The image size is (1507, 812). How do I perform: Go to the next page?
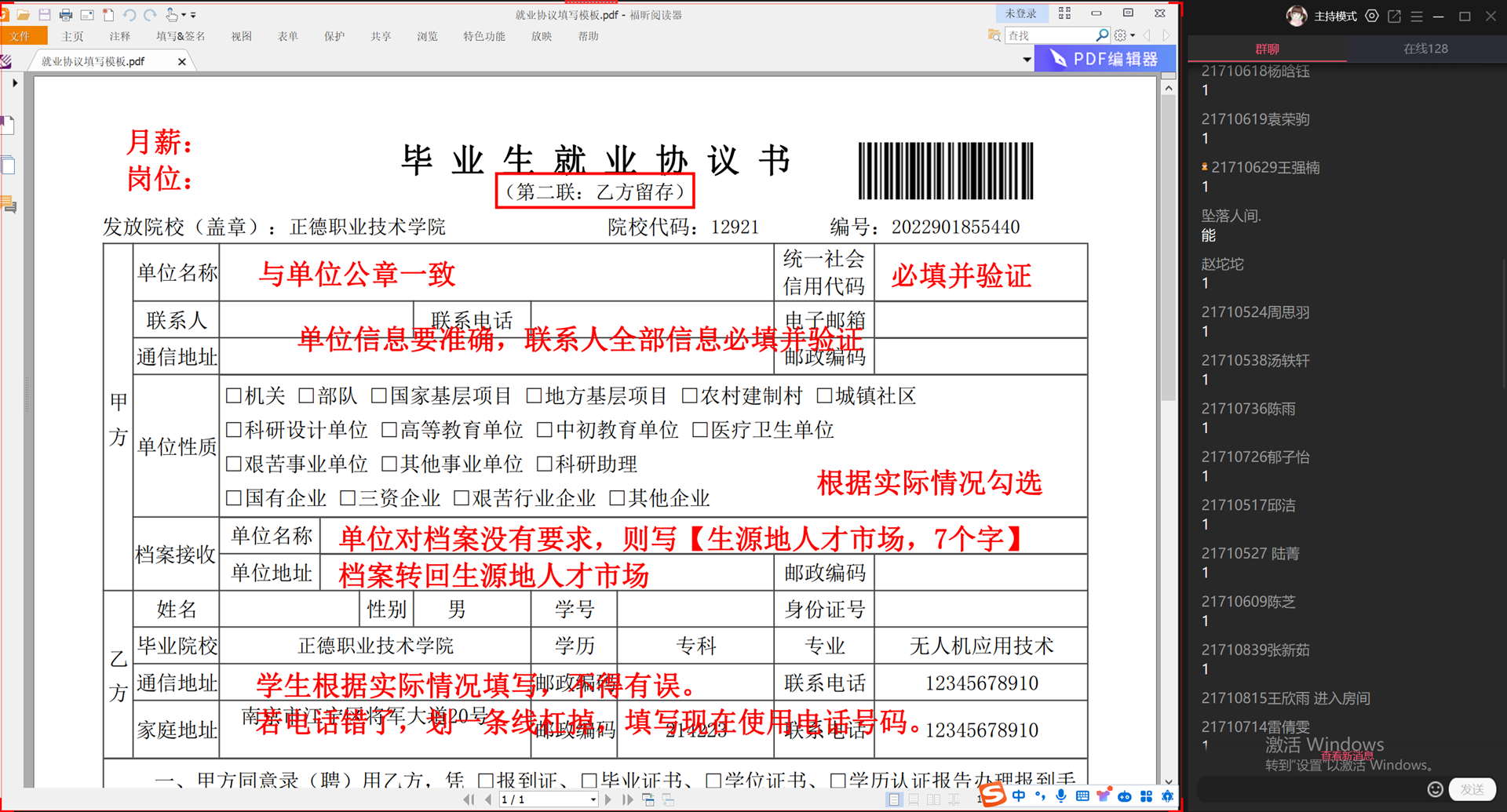point(608,799)
